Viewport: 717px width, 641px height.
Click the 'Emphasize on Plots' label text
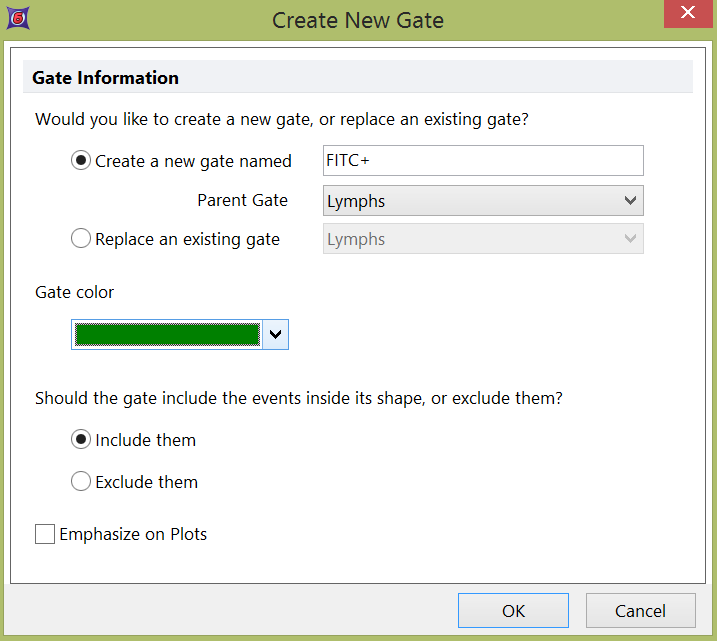tap(133, 534)
